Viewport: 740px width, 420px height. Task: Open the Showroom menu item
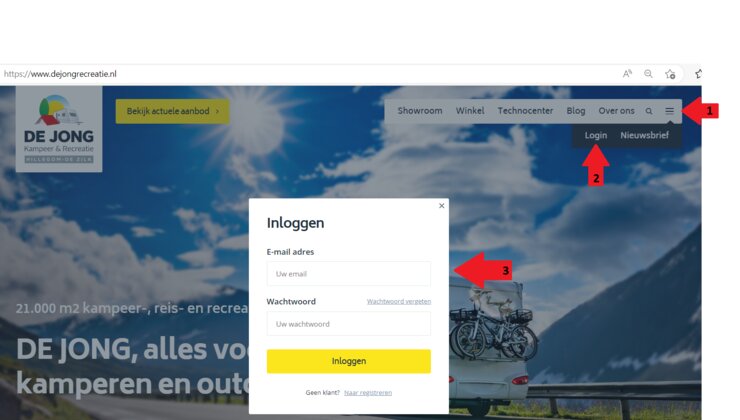420,111
